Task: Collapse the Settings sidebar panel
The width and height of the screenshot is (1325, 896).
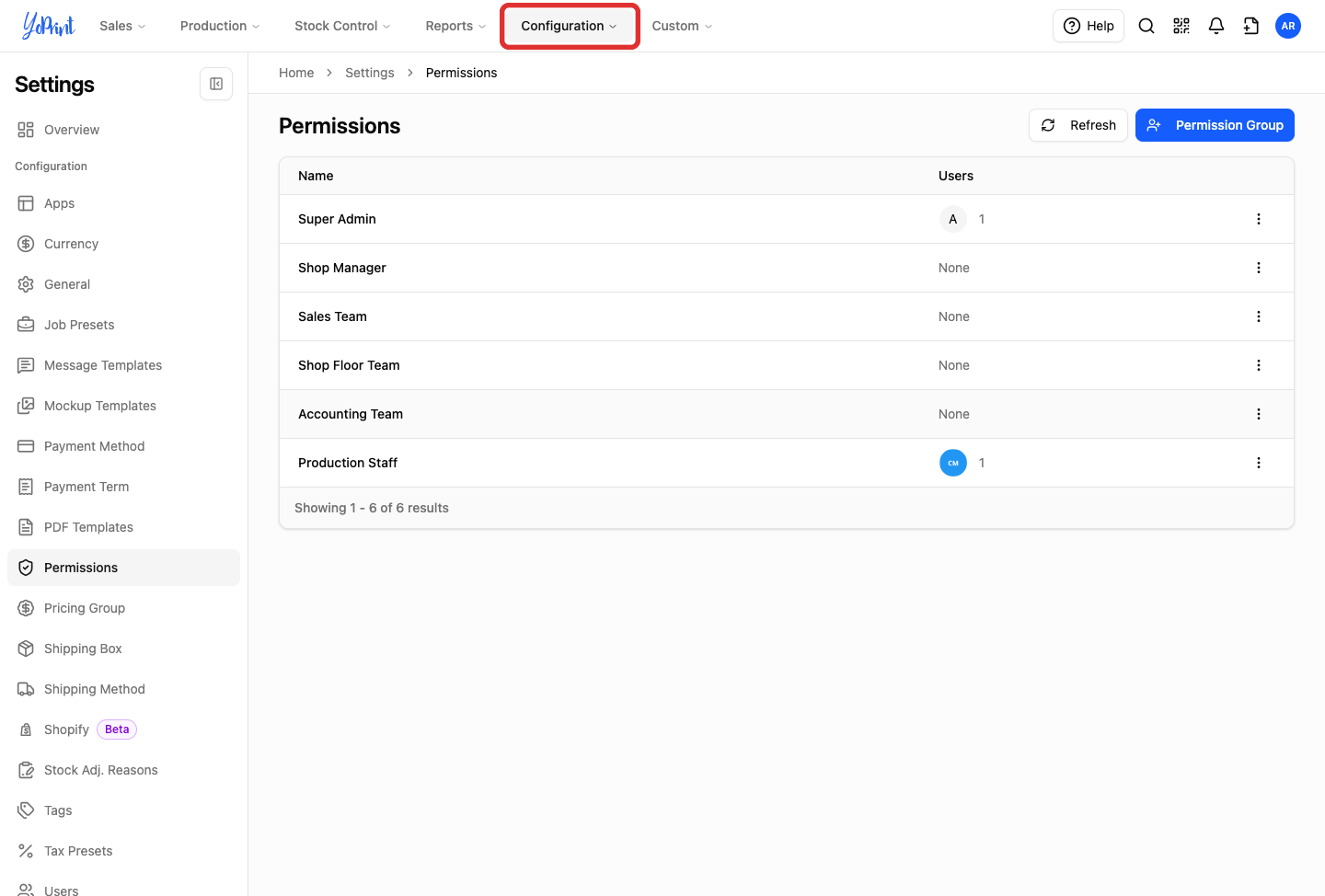Action: [216, 84]
